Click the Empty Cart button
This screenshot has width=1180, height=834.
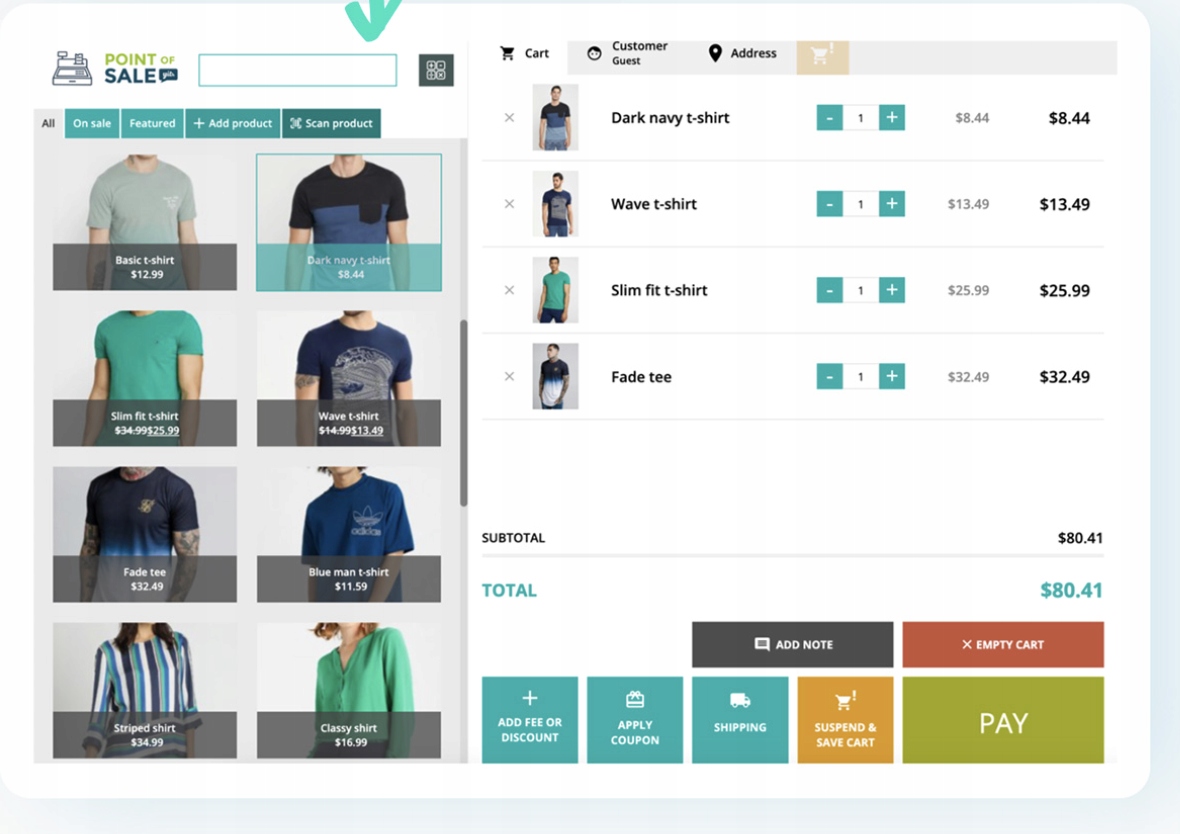1003,645
